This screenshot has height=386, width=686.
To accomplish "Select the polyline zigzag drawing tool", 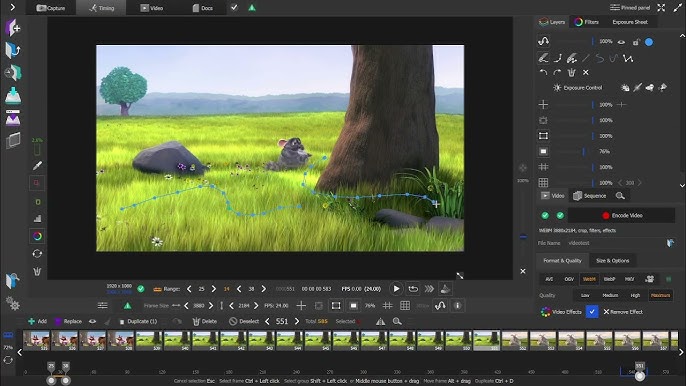I will 628,58.
